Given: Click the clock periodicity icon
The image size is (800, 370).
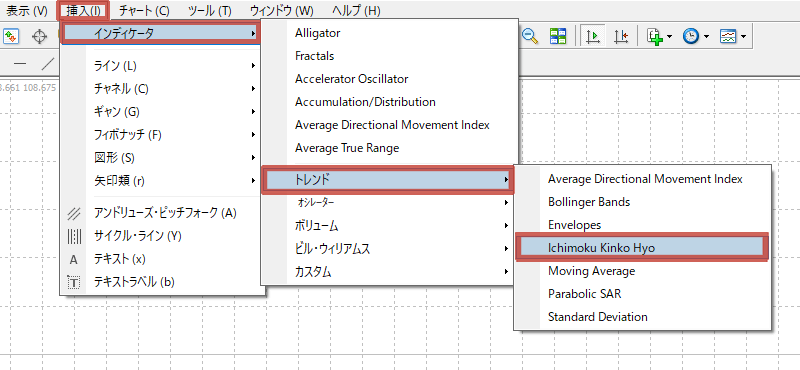Looking at the screenshot, I should (691, 36).
